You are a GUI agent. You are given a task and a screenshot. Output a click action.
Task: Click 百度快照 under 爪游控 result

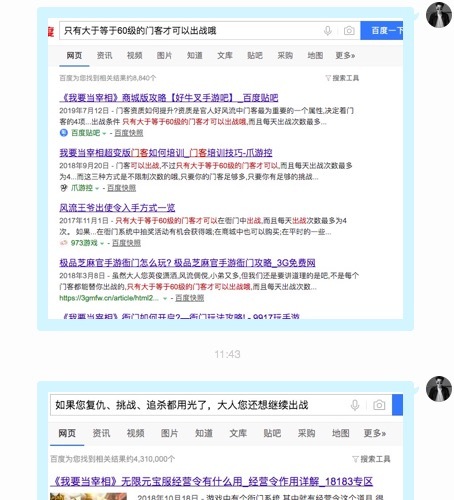pyautogui.click(x=121, y=188)
